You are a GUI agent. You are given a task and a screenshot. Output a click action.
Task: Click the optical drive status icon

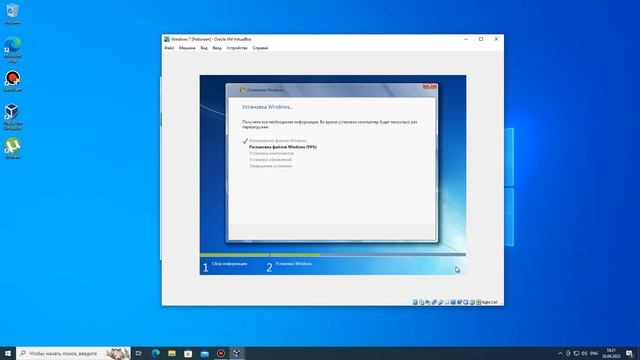coord(422,302)
